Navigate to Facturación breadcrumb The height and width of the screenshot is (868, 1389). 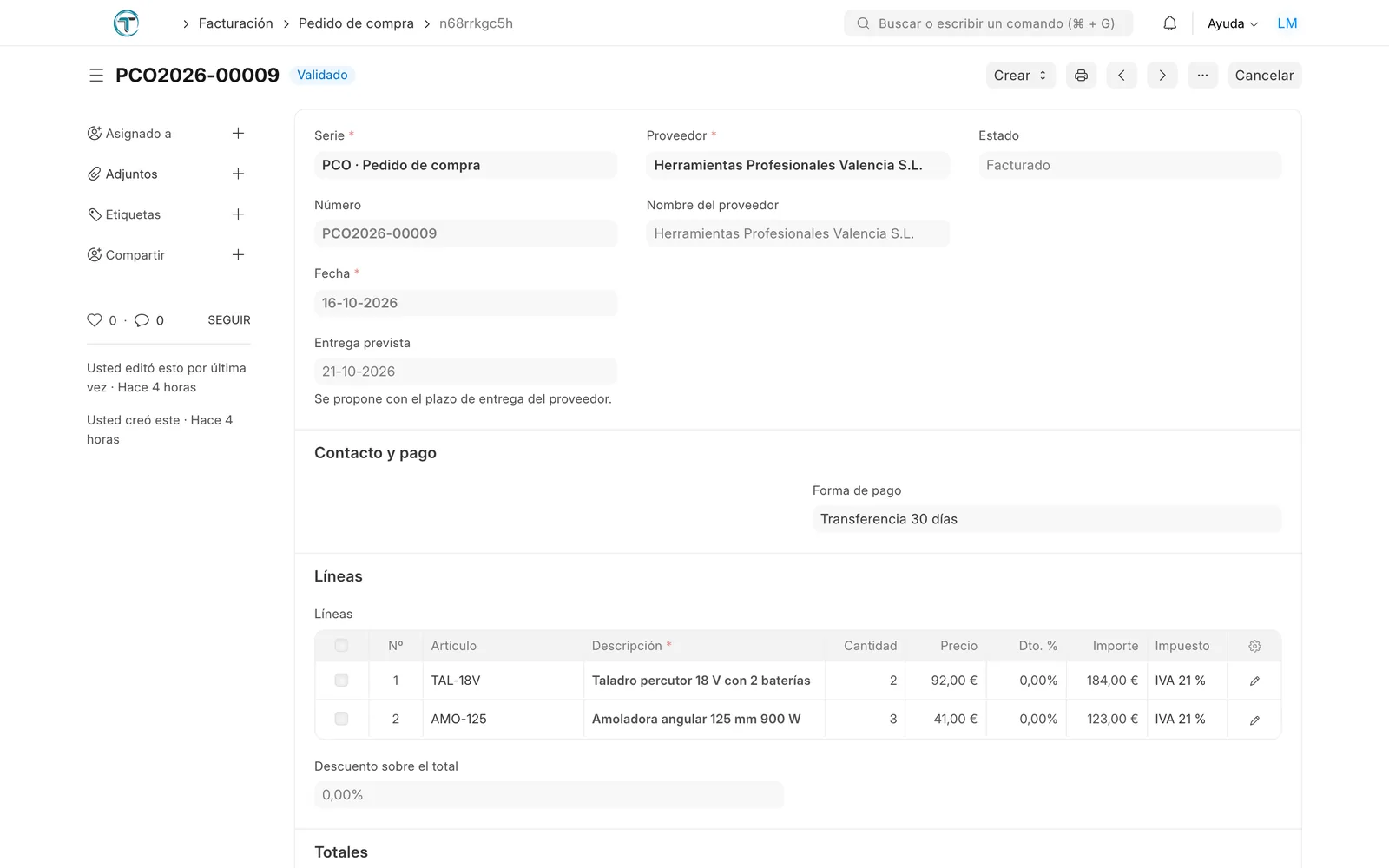click(x=235, y=23)
